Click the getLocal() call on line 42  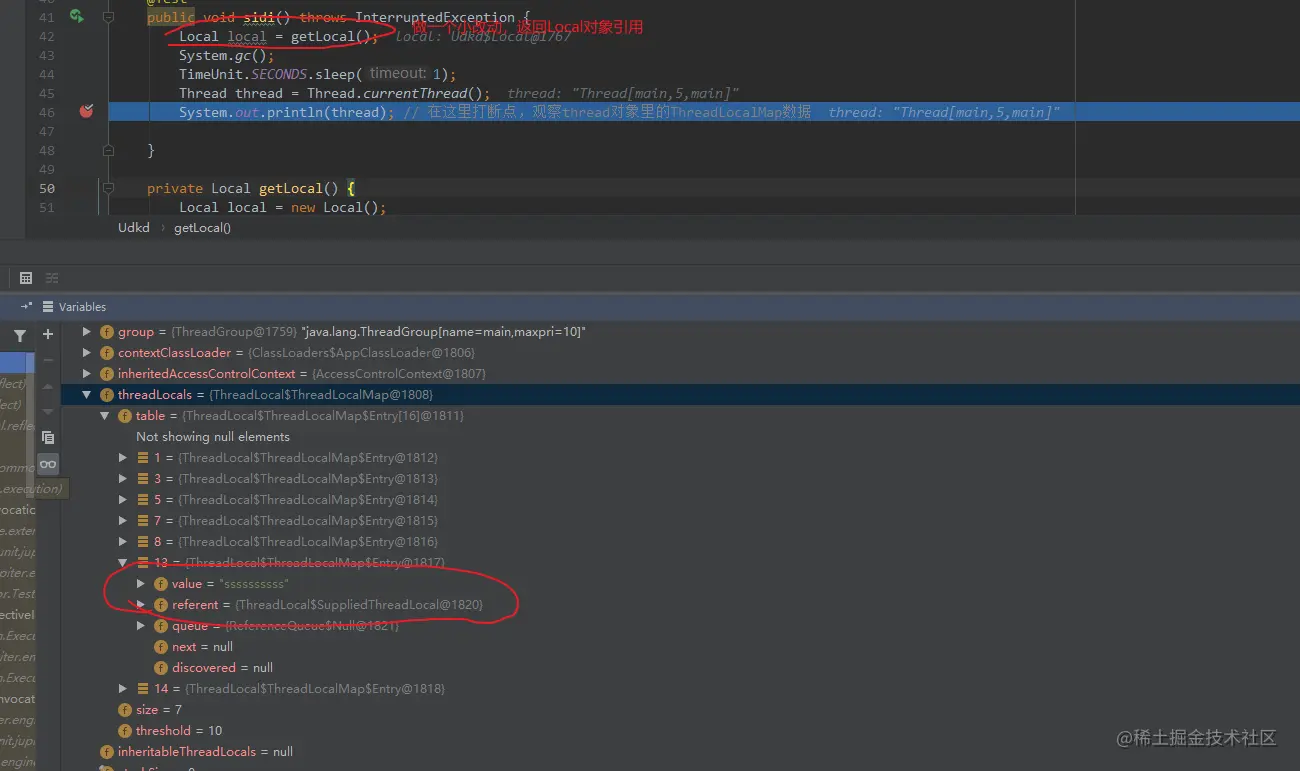point(331,37)
